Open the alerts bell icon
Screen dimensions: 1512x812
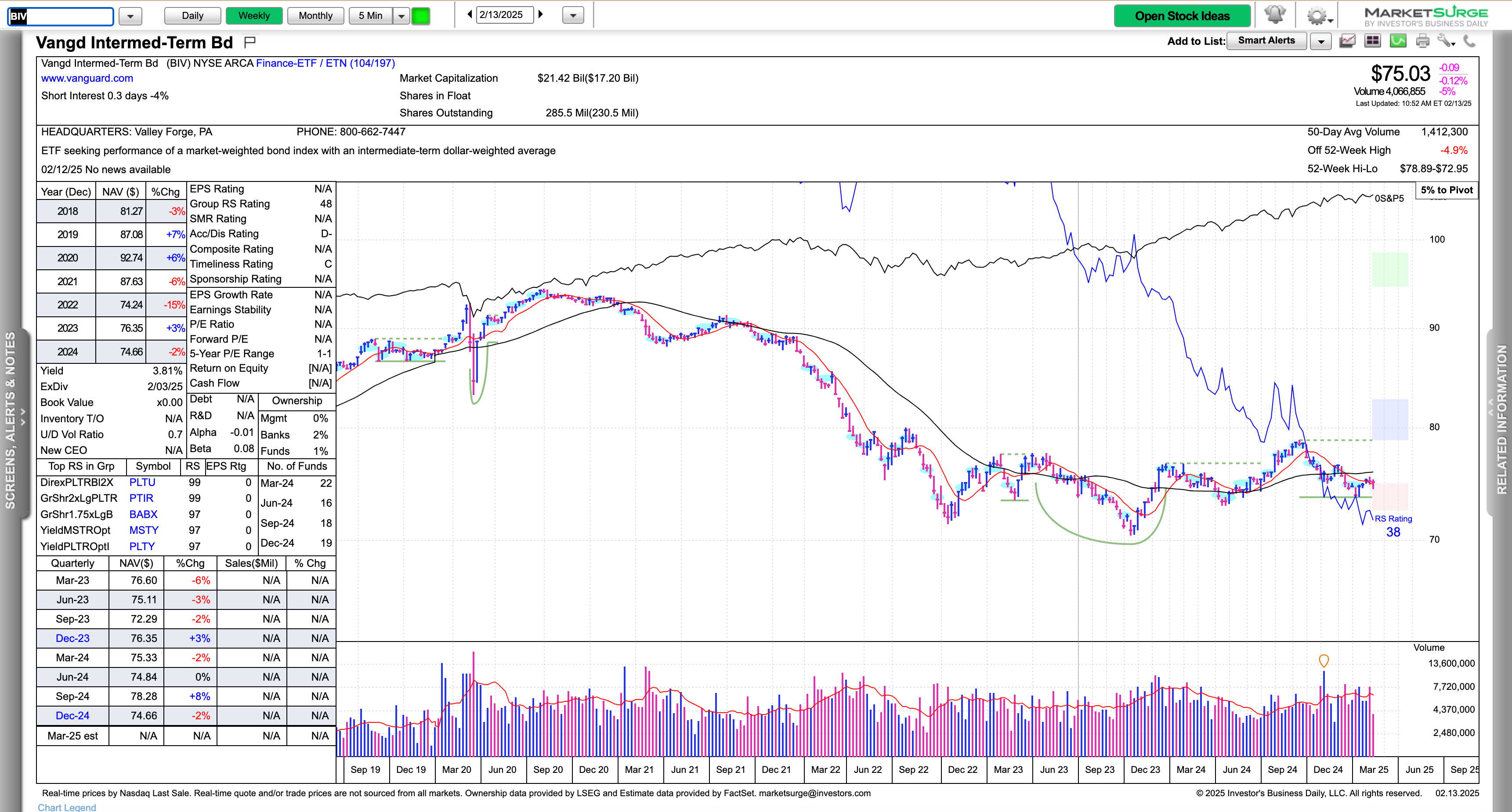(1275, 14)
